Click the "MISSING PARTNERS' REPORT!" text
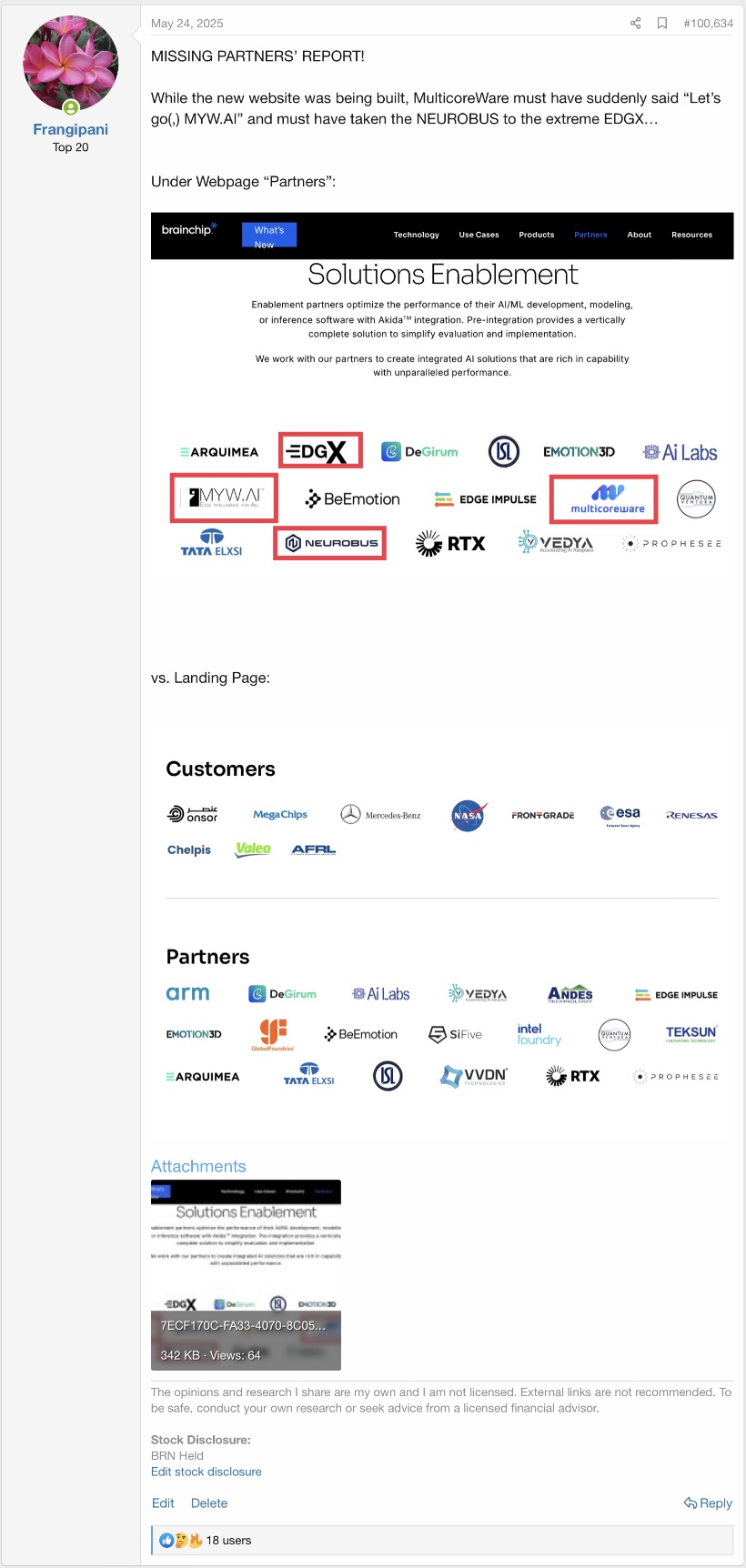The width and height of the screenshot is (746, 1568). pos(257,56)
